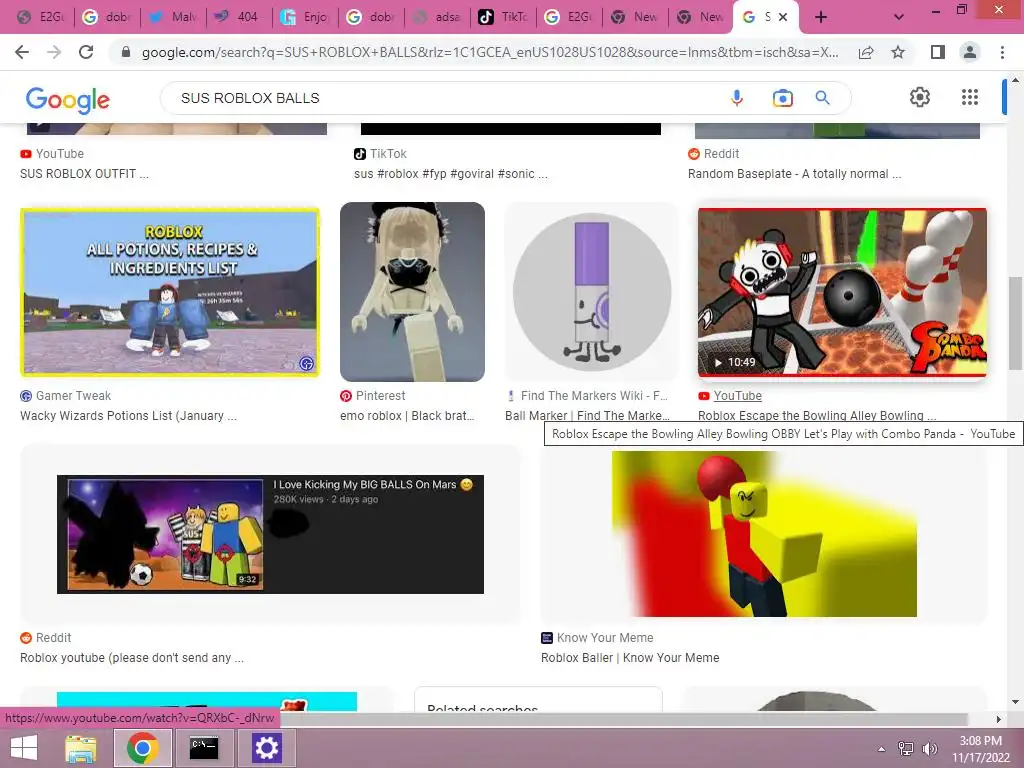The image size is (1024, 768).
Task: Open Reddit Roblox youtube post link
Action: coord(132,658)
